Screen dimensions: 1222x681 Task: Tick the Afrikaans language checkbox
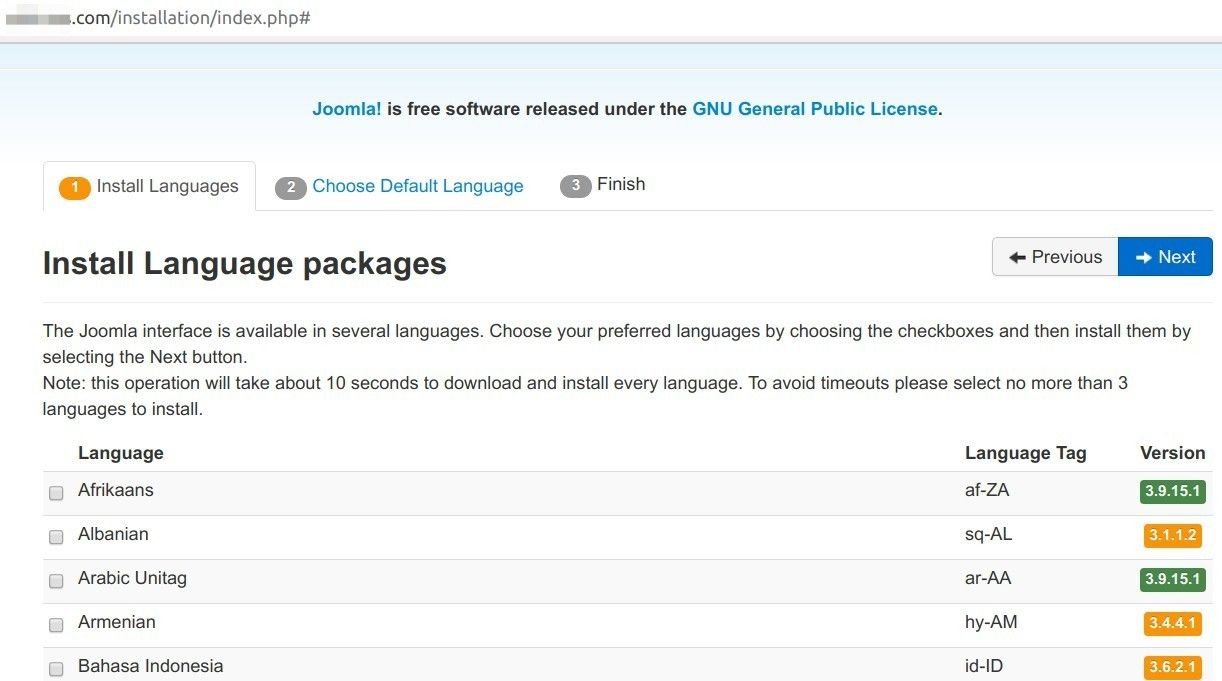point(56,493)
